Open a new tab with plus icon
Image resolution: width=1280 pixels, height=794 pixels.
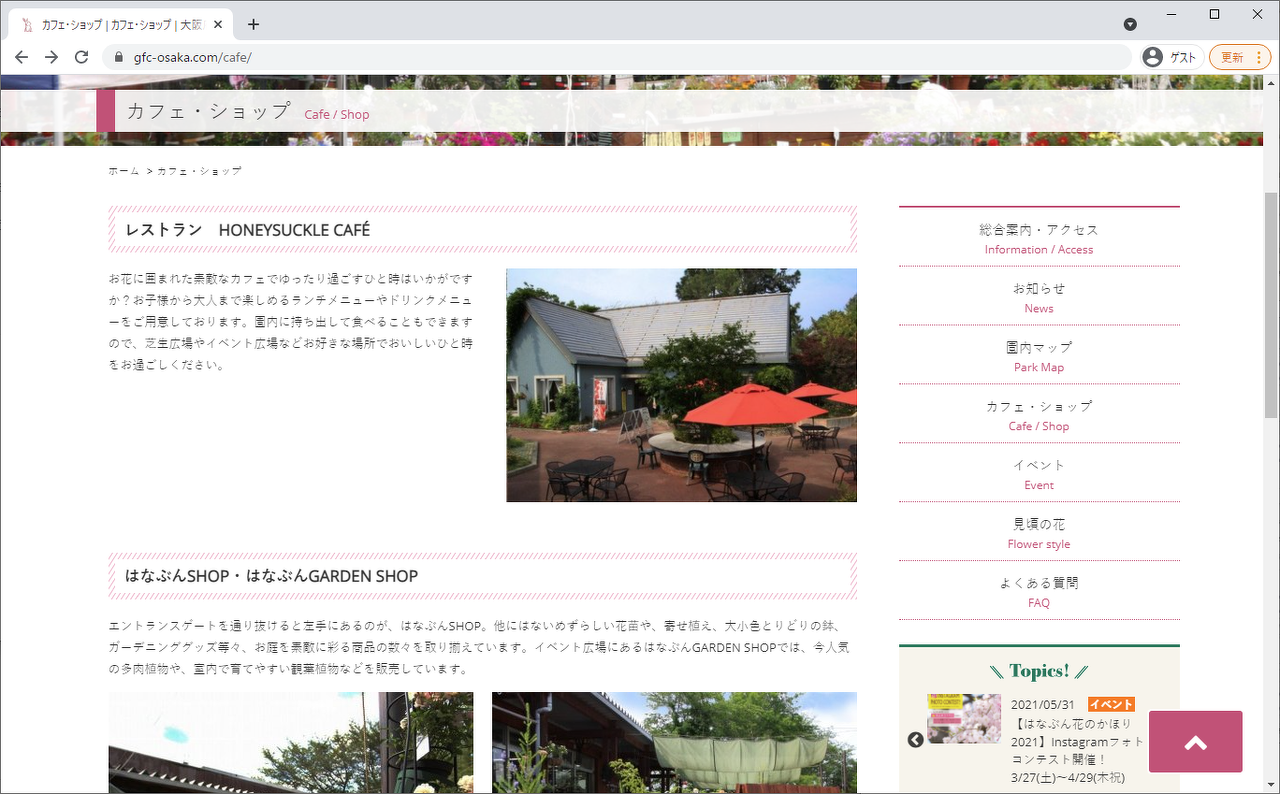(253, 24)
